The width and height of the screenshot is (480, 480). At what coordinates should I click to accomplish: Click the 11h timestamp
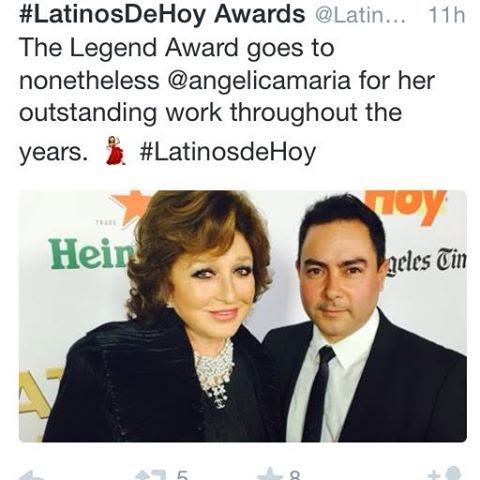[x=447, y=15]
